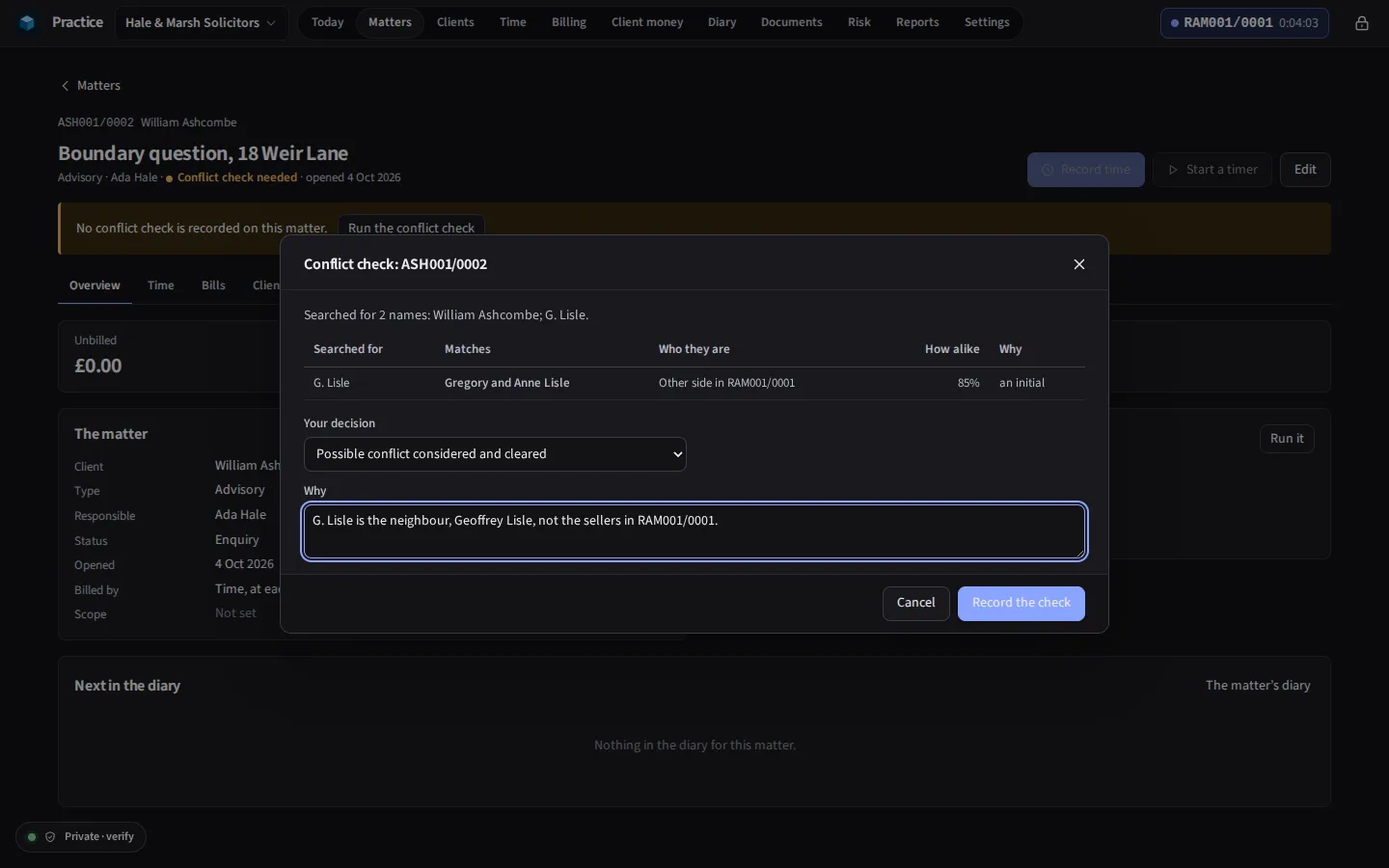Open the Billing section
1389x868 pixels.
point(569,22)
